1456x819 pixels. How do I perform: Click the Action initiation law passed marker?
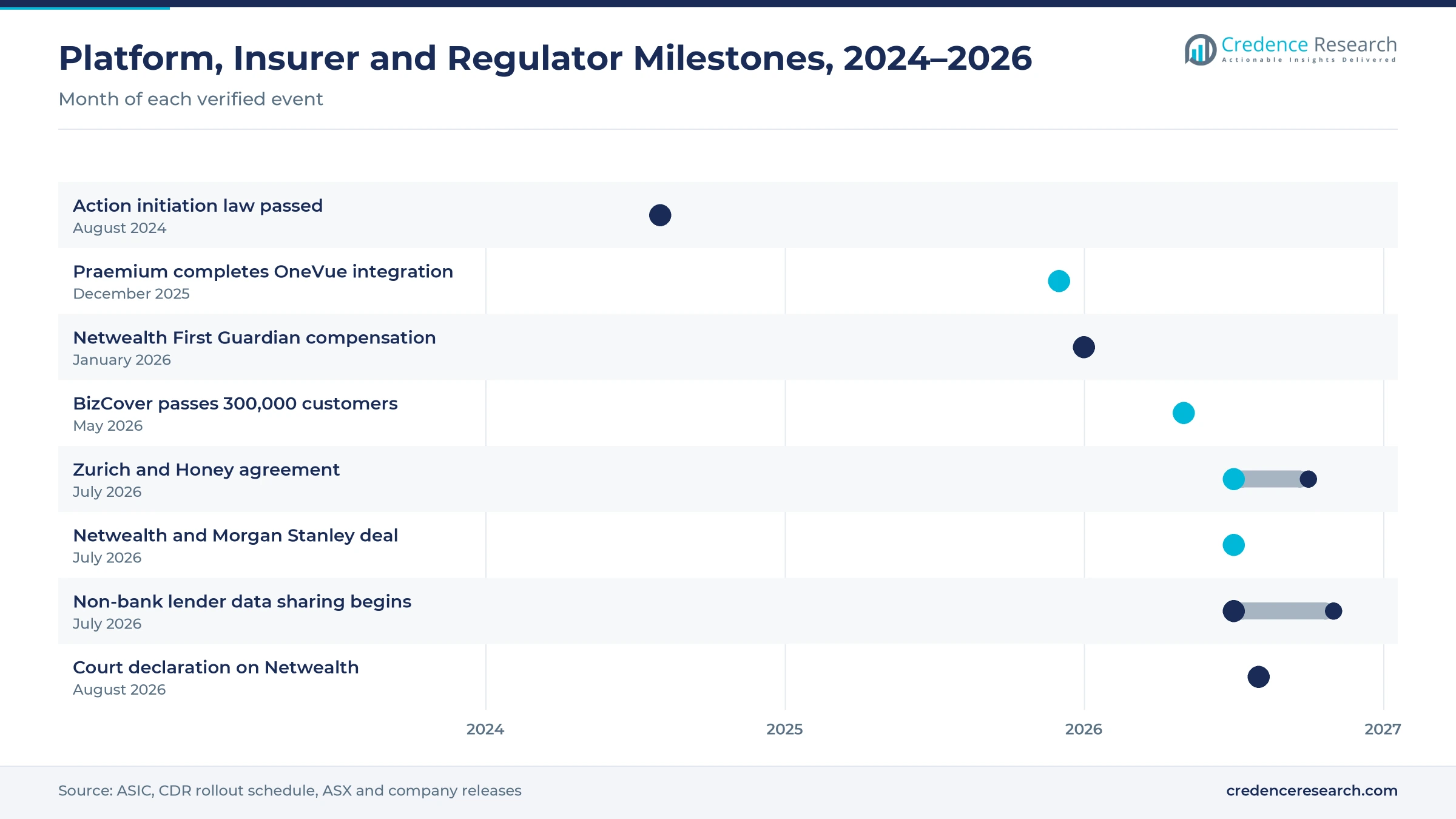tap(660, 215)
